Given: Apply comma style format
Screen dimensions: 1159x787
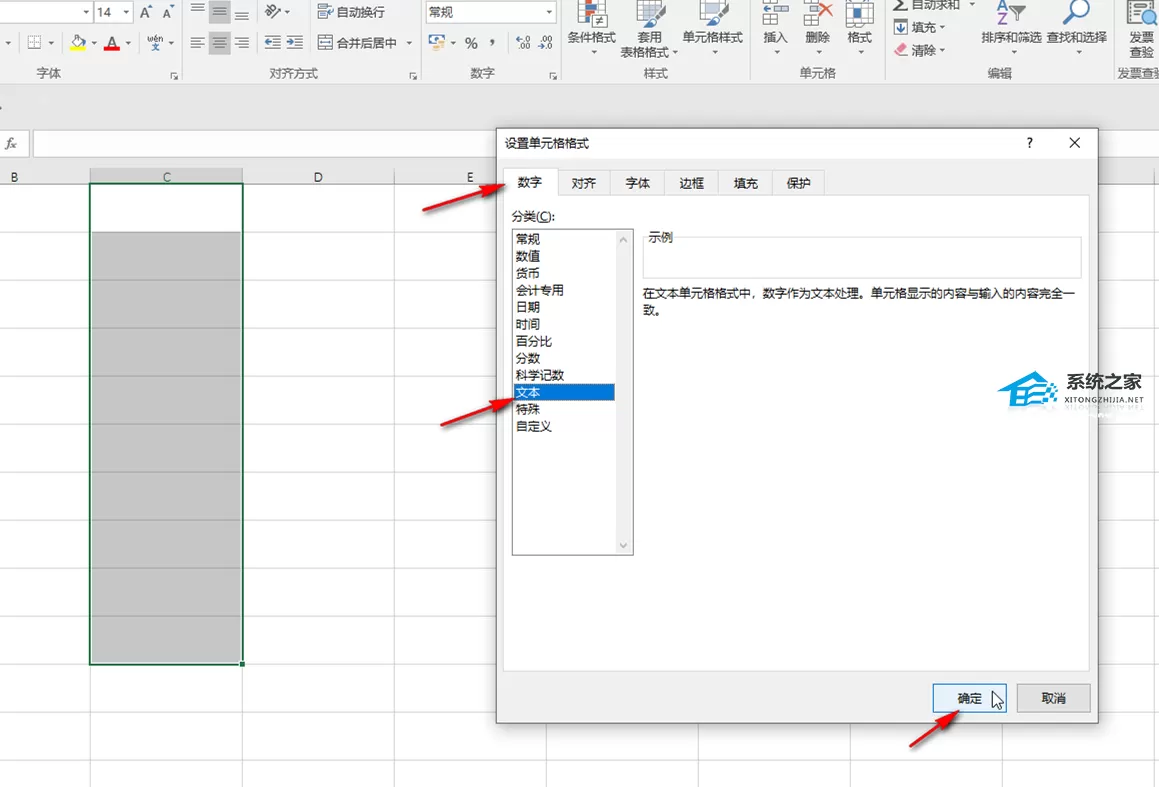Looking at the screenshot, I should (492, 44).
